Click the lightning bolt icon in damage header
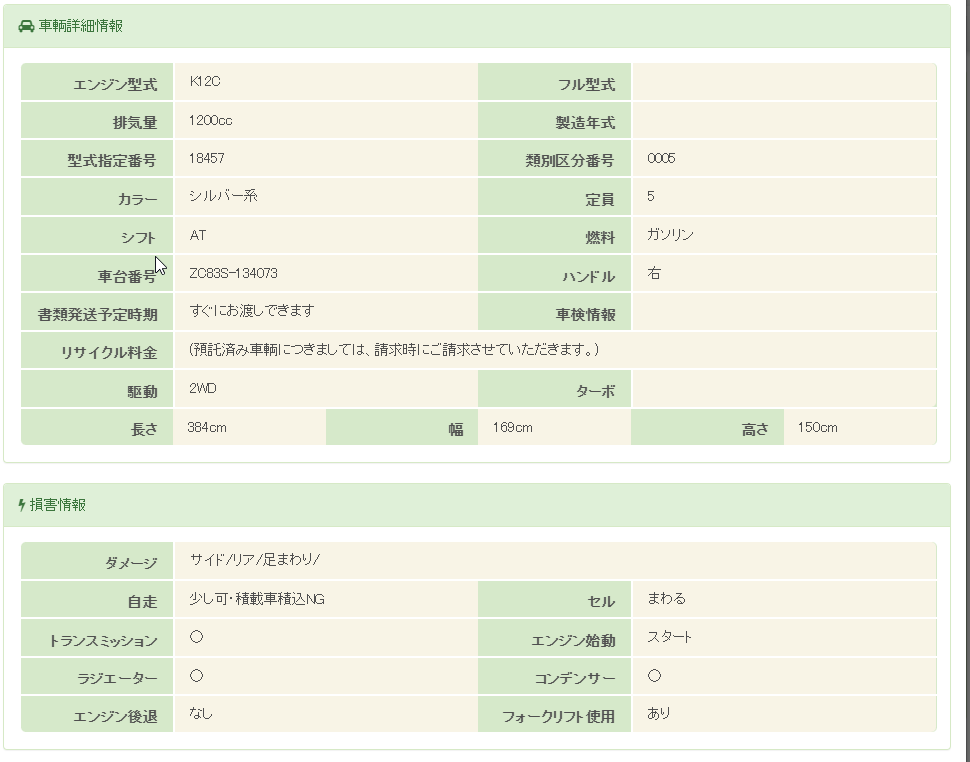 click(22, 506)
